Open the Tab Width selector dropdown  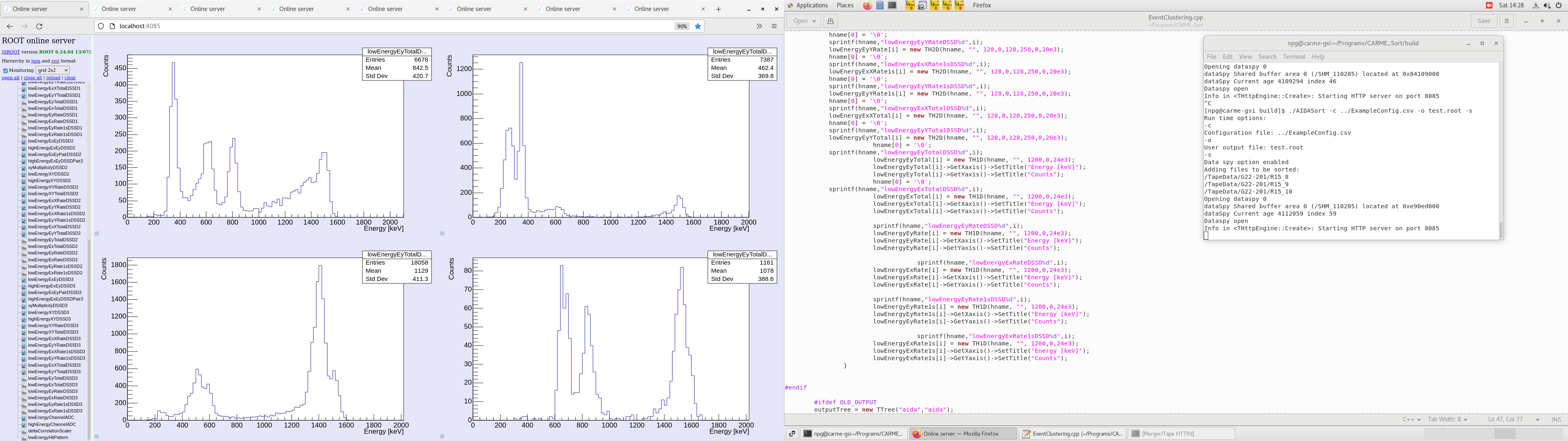1447,419
